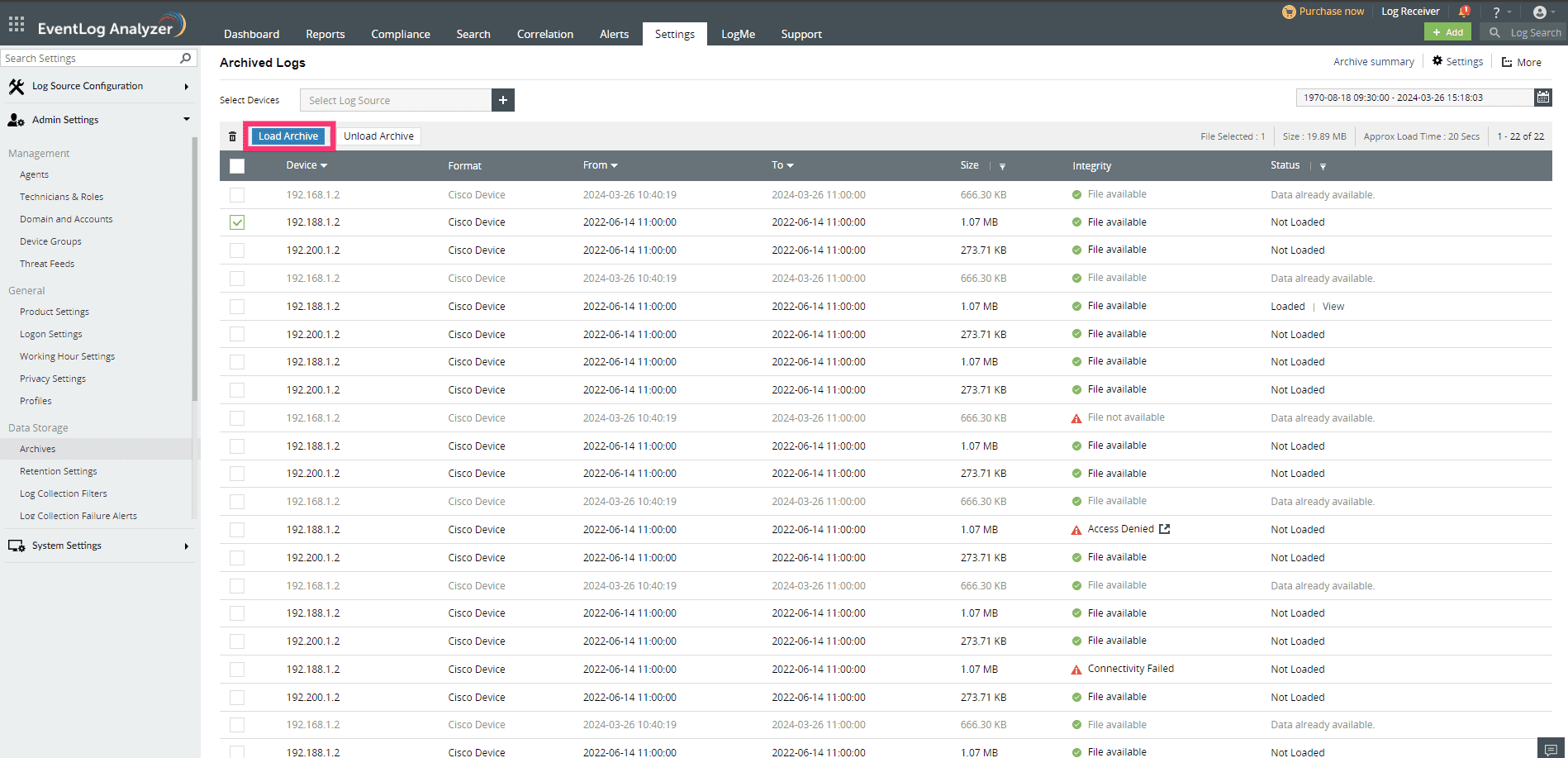Click the search settings magnifier icon
The height and width of the screenshot is (758, 1568).
click(186, 58)
